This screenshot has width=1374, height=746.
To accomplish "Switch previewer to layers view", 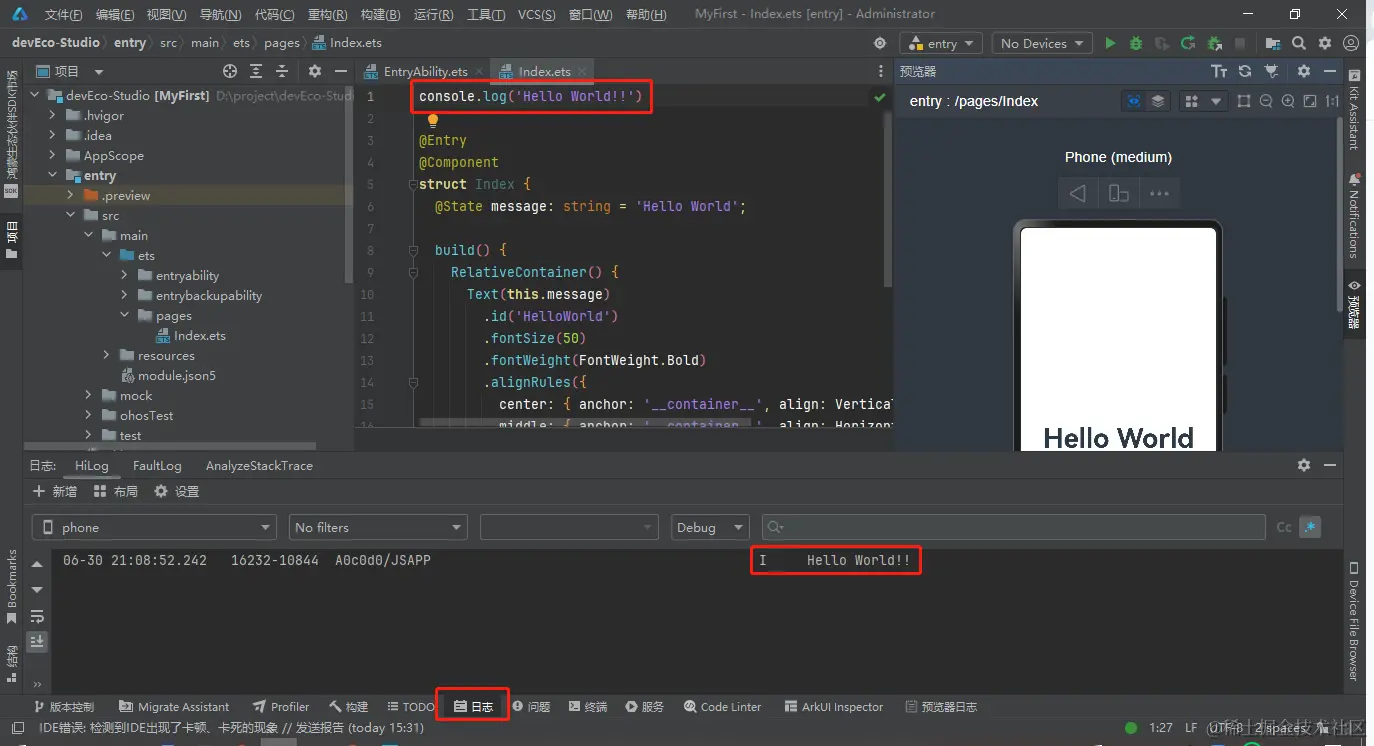I will (1158, 101).
